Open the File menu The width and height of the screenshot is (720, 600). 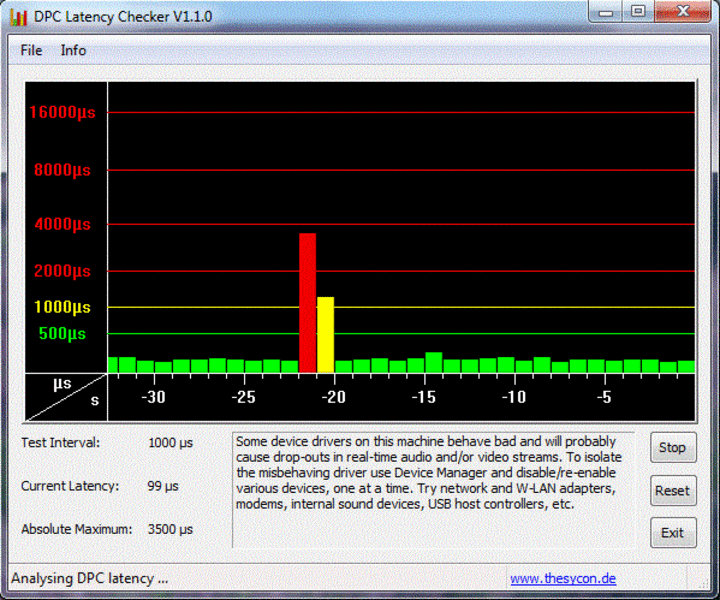coord(31,50)
